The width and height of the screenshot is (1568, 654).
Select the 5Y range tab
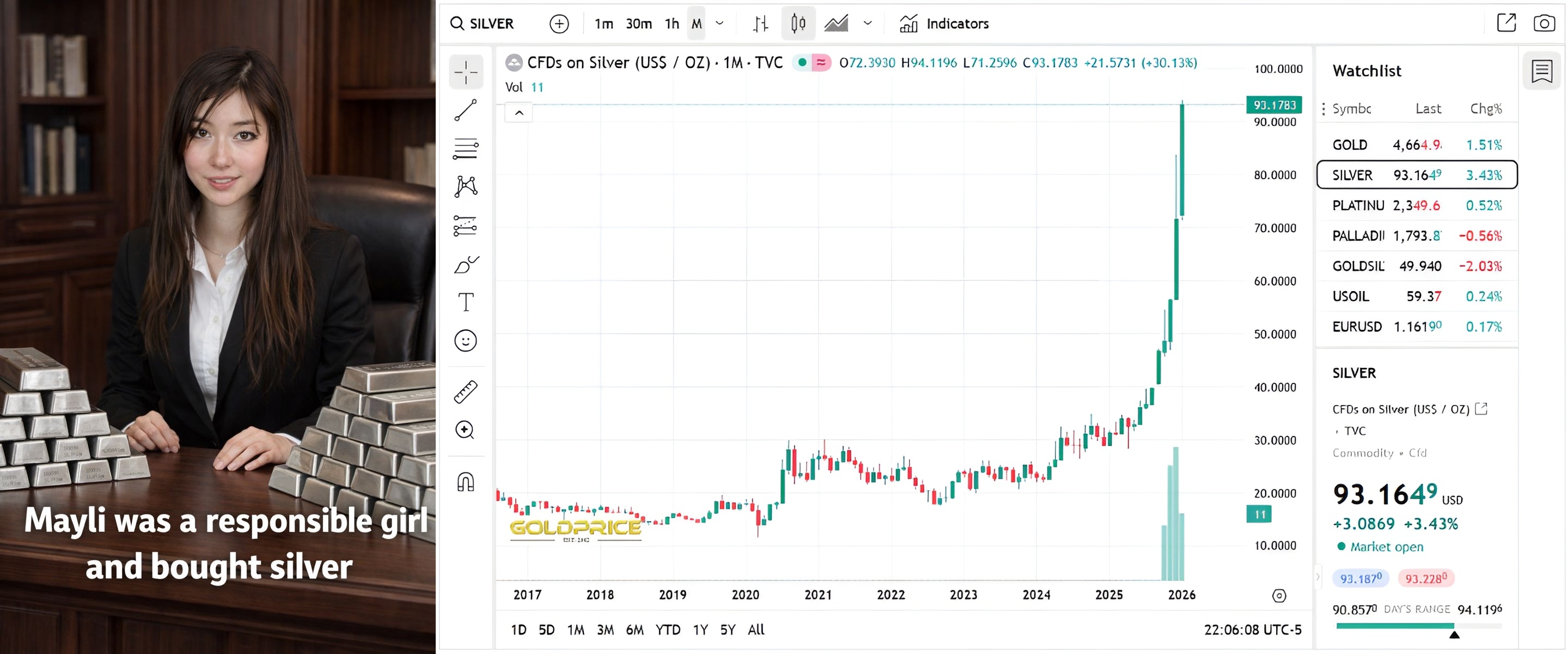pos(728,629)
